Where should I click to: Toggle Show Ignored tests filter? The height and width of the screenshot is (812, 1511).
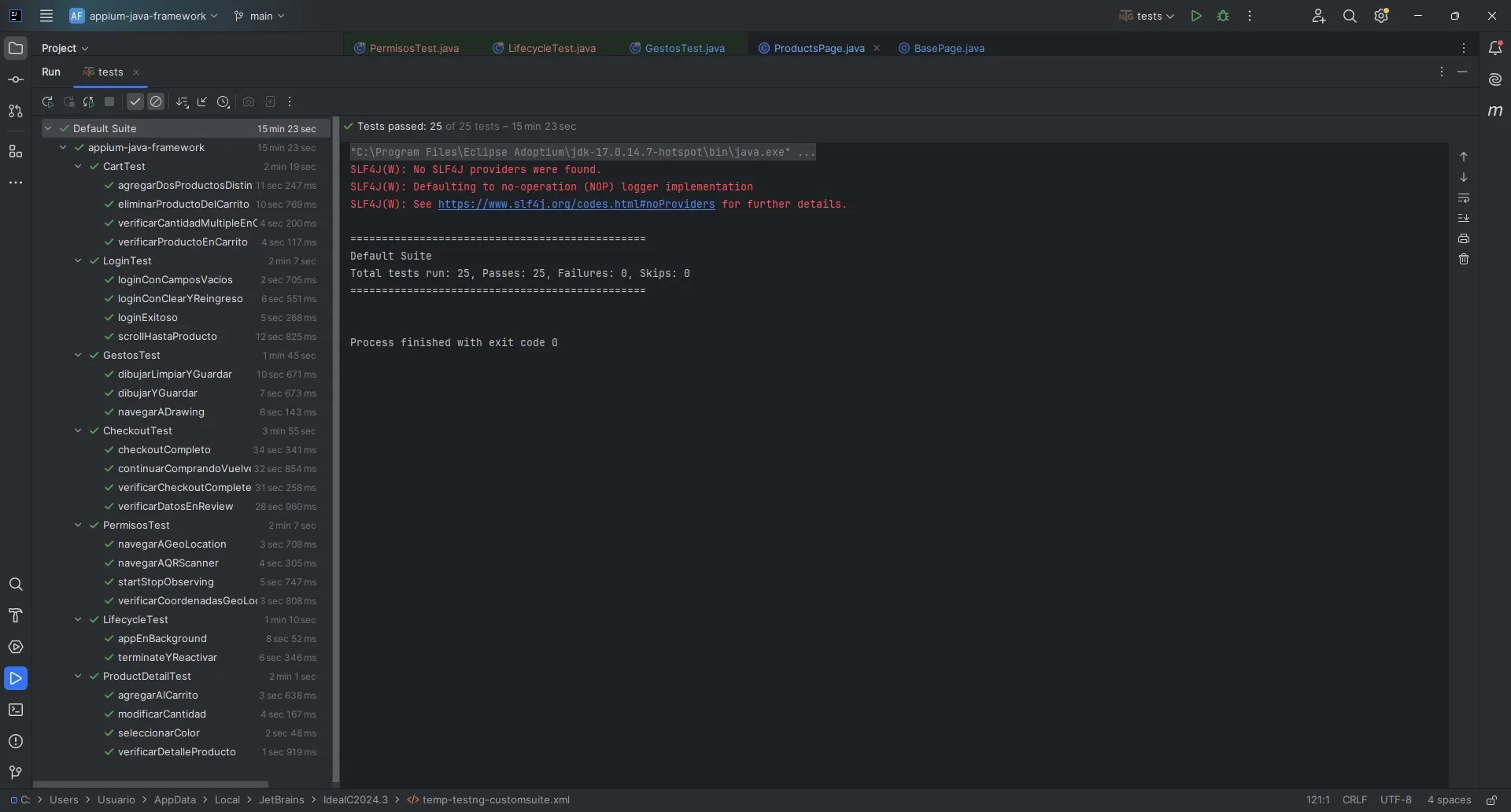click(x=156, y=102)
